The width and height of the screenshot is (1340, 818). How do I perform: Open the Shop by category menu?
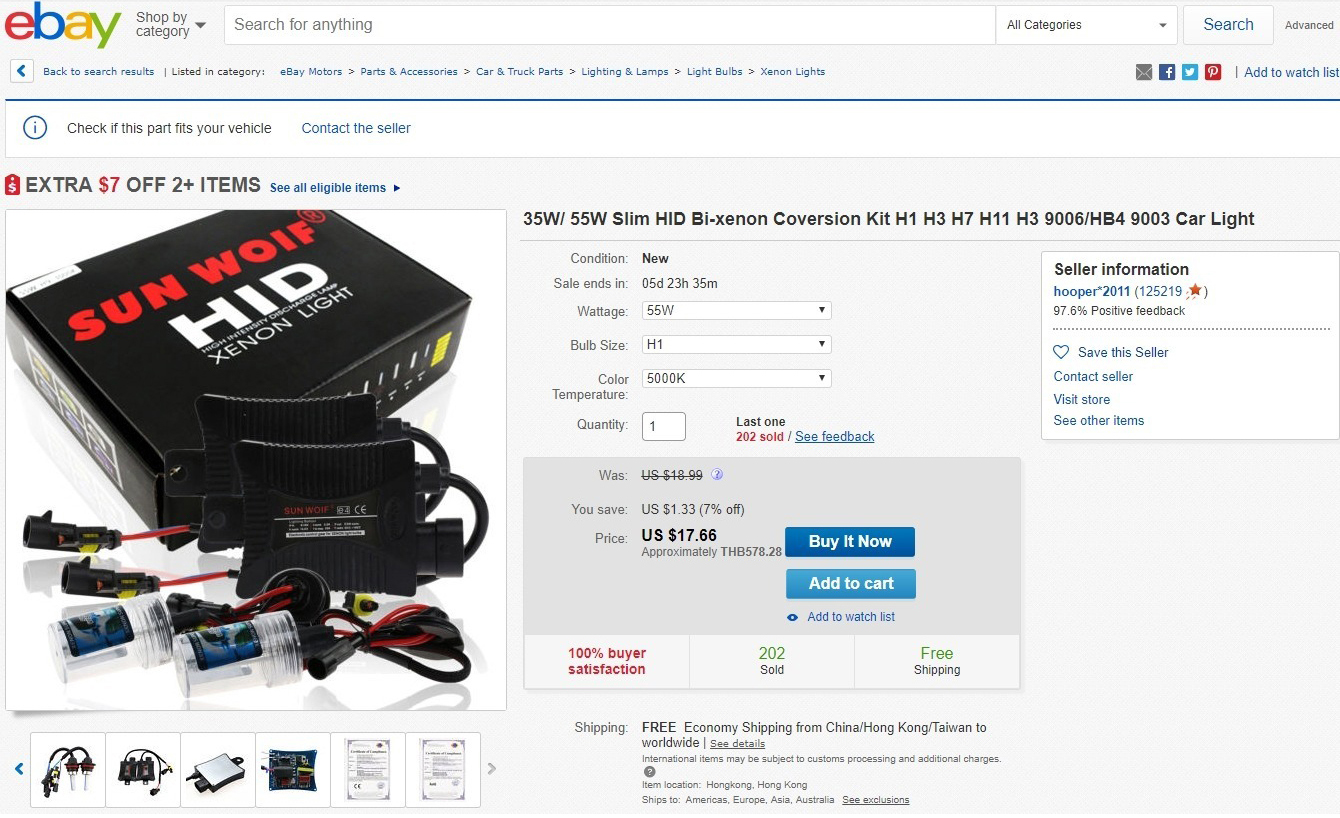pos(170,24)
